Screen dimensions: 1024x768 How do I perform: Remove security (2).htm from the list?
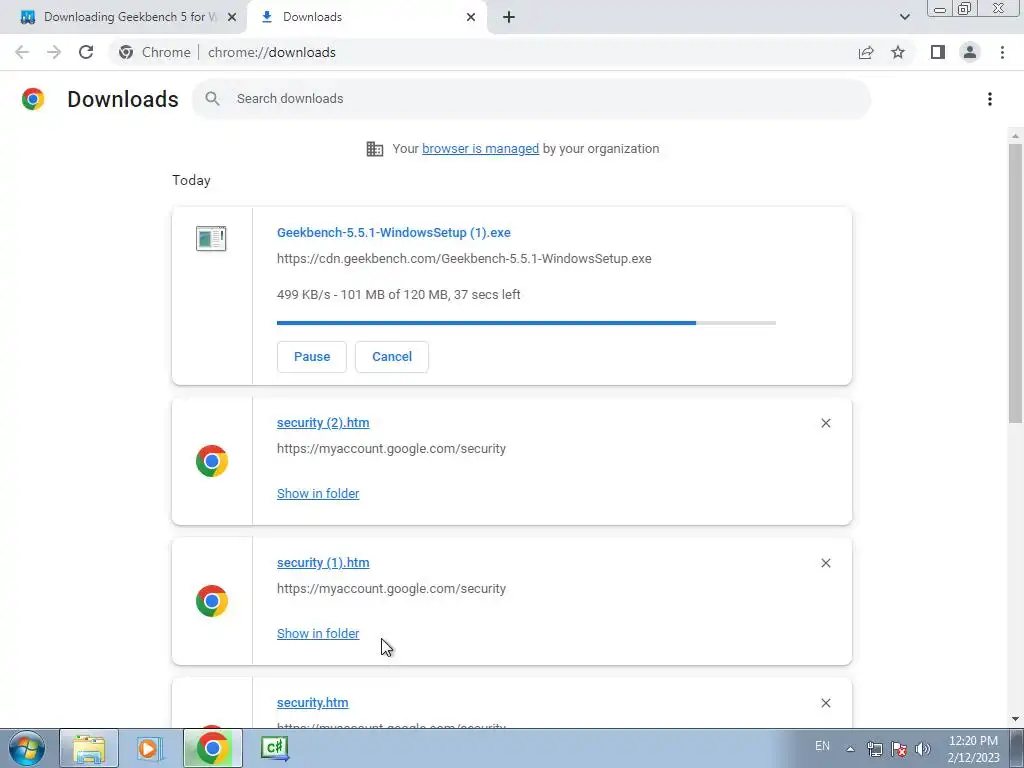(825, 423)
